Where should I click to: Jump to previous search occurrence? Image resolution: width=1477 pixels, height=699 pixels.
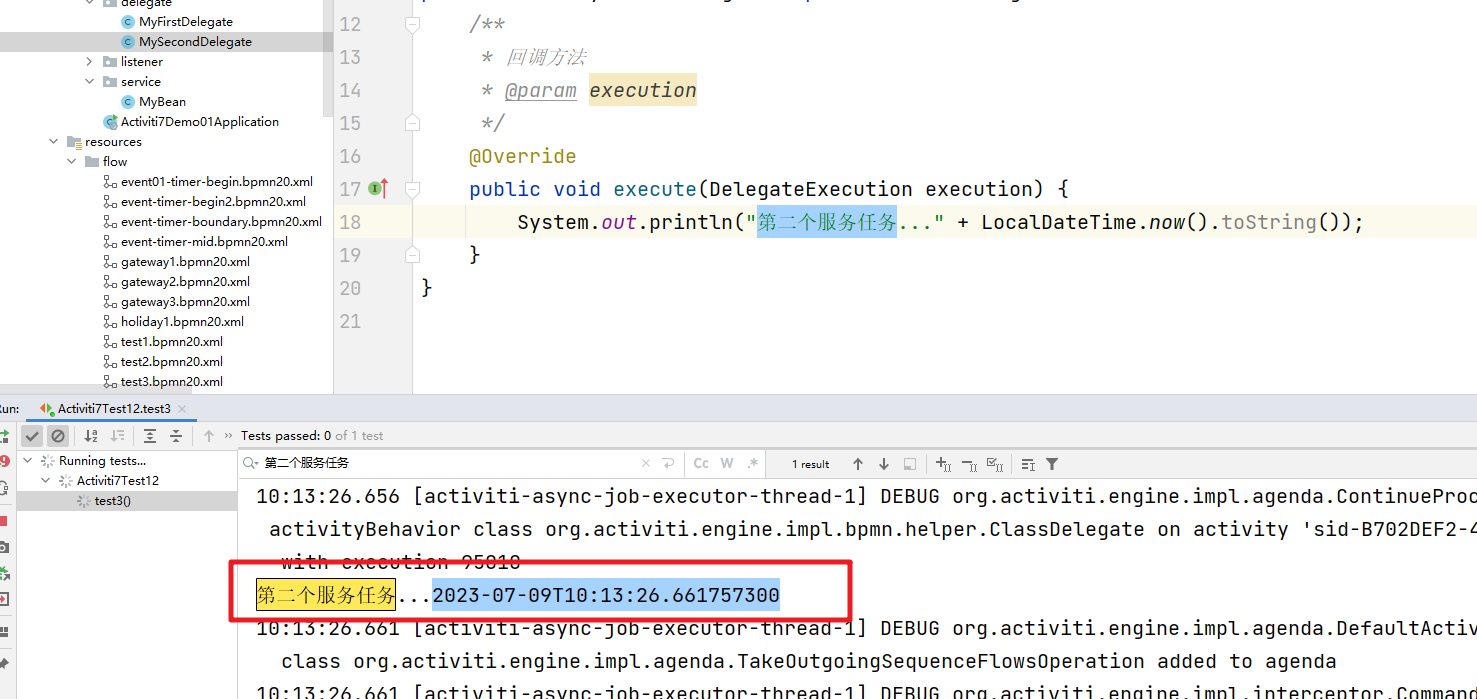pos(858,464)
